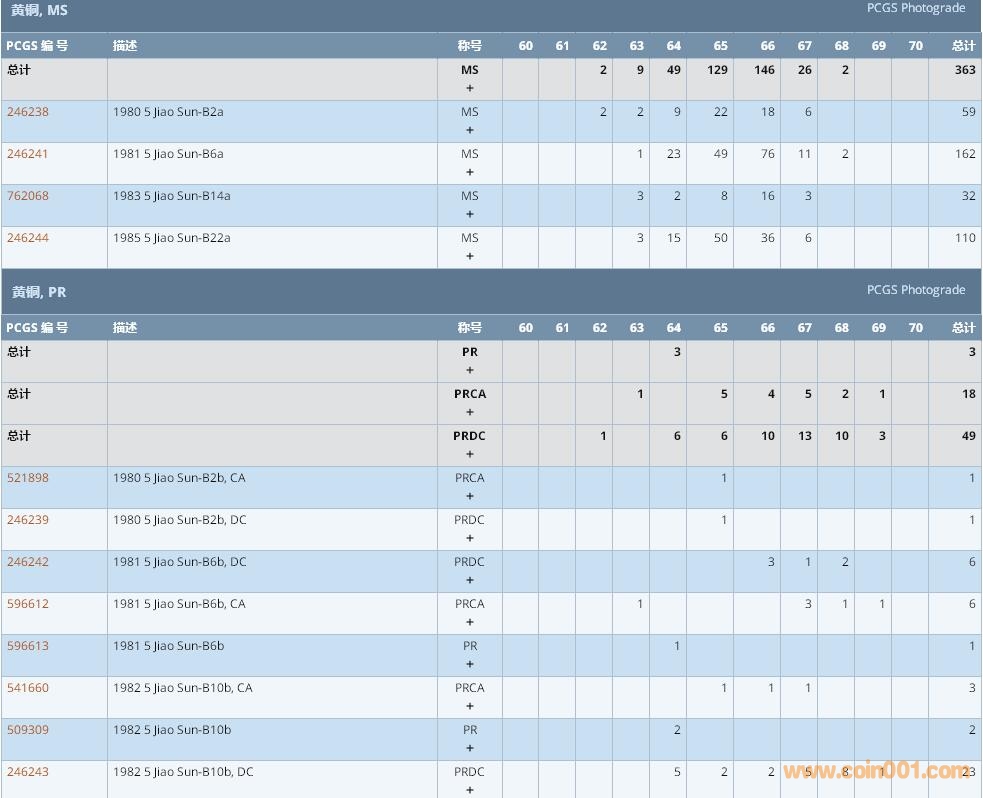Expand plus sign under MS total row
Screen dimensions: 983x798
click(x=470, y=88)
